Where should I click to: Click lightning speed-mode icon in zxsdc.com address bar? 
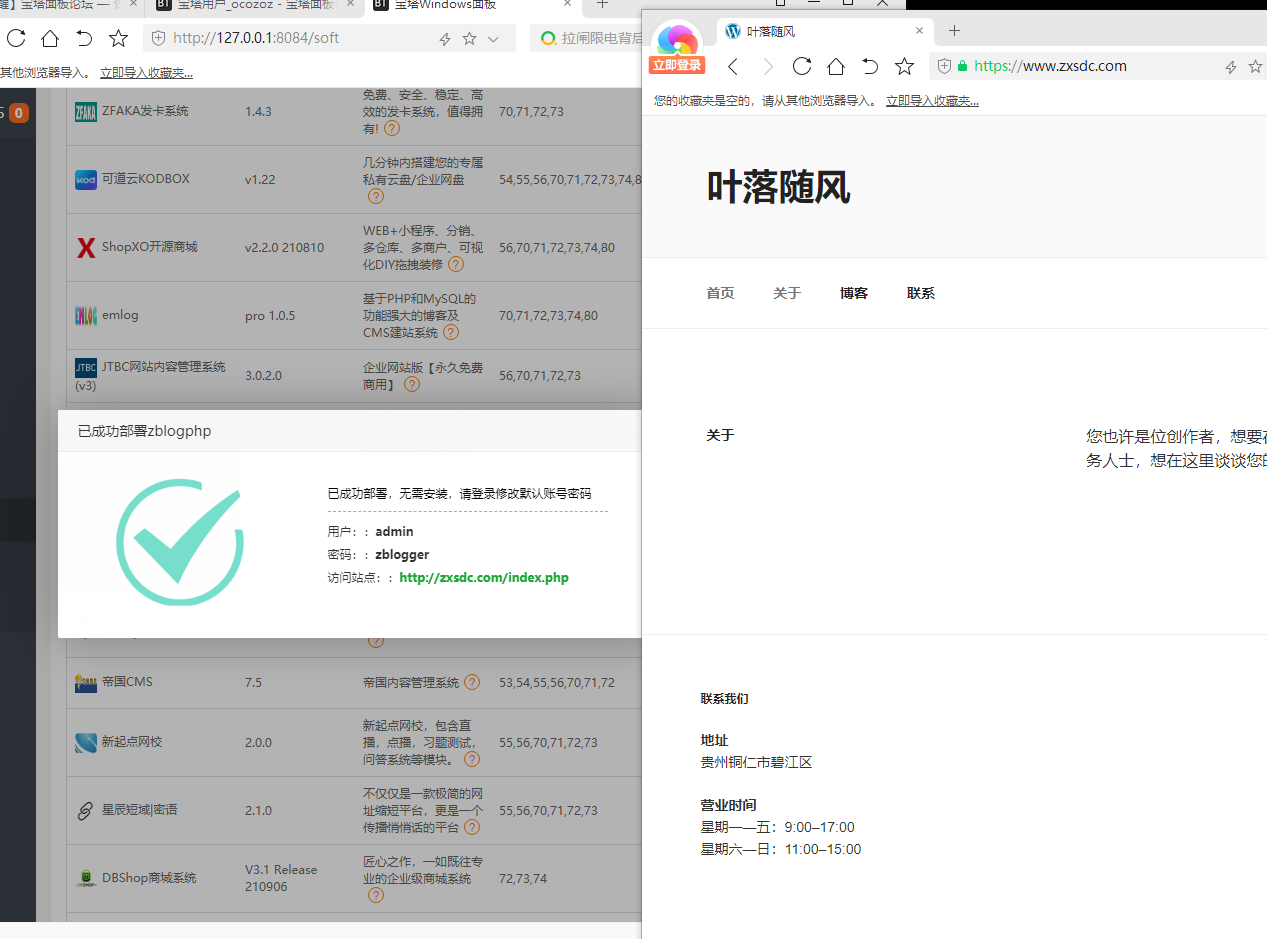[x=1231, y=67]
